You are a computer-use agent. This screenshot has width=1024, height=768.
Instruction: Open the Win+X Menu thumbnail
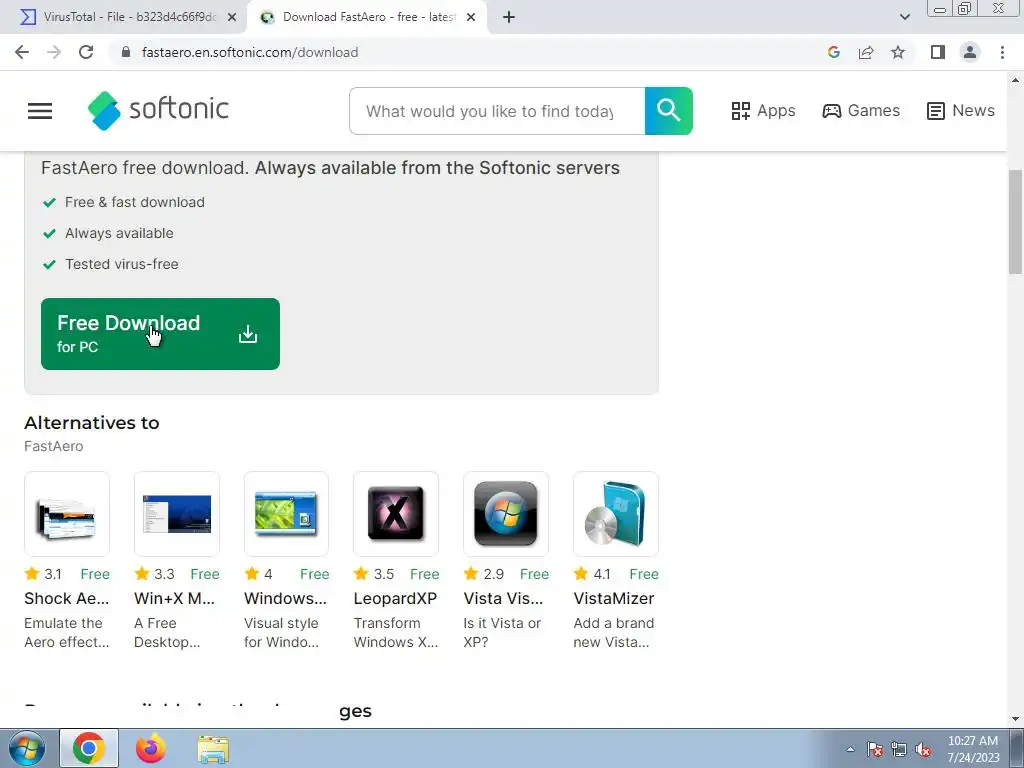(x=176, y=514)
